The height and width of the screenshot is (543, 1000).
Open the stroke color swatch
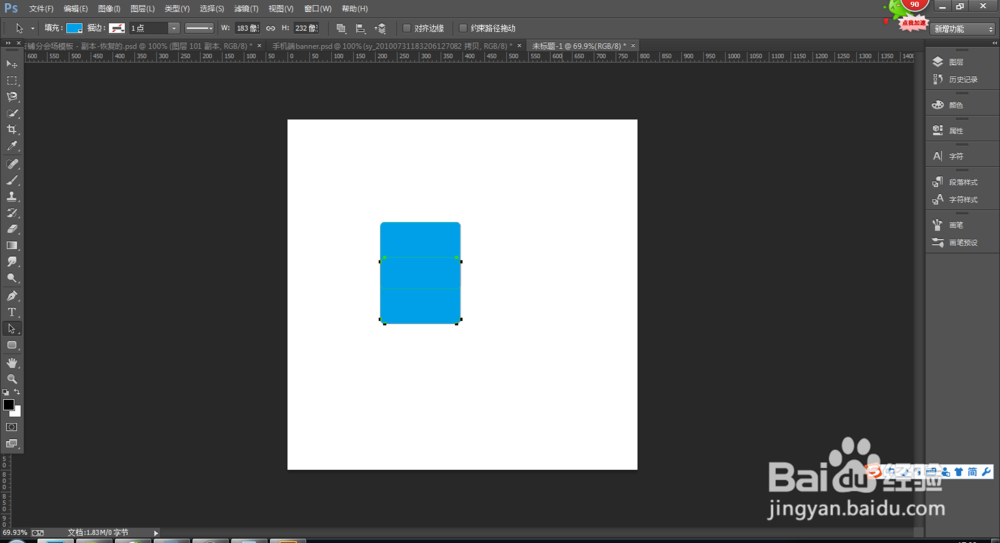click(117, 28)
